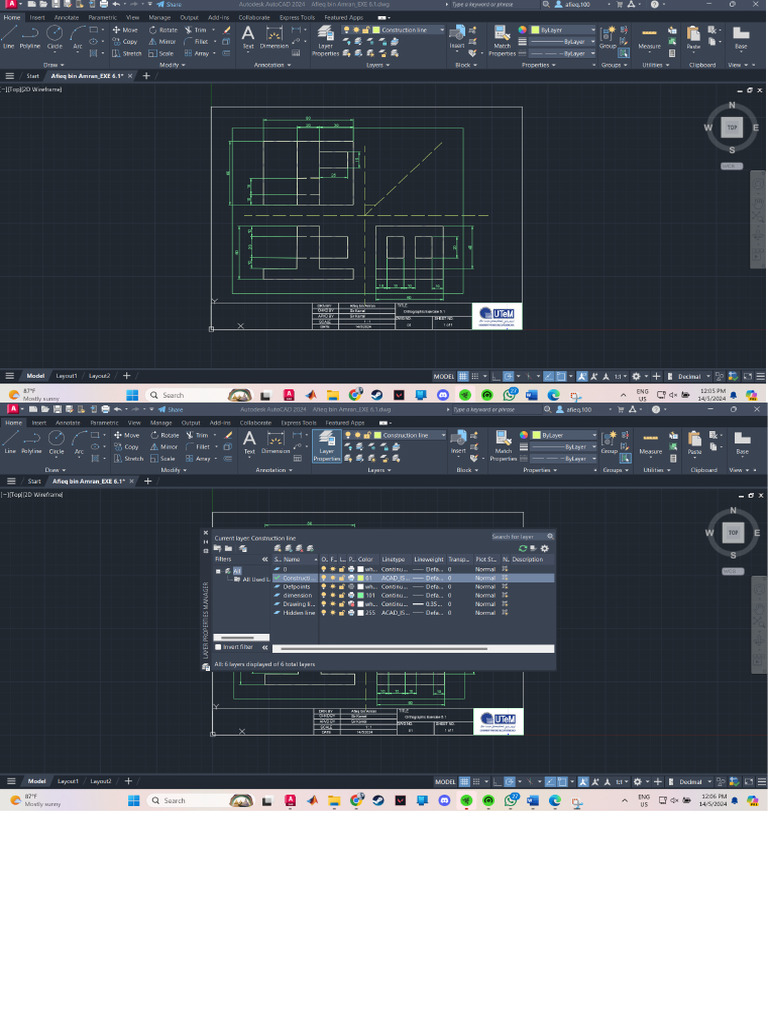Screen dimensions: 768x1024
Task: Open Start tab in upper AutoCAD window
Action: (33, 76)
